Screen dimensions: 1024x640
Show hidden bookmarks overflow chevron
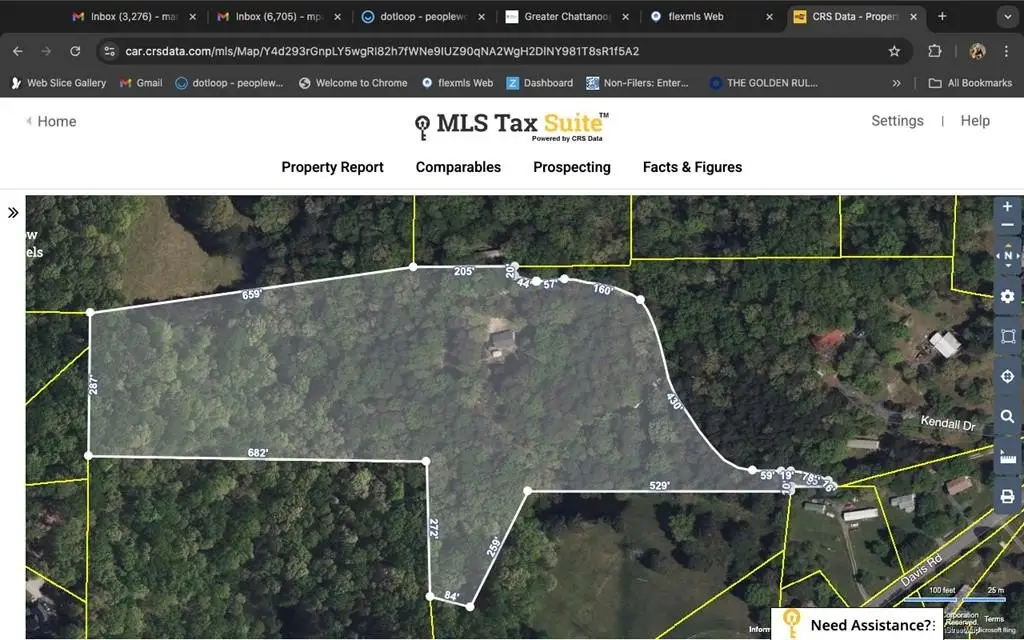tap(896, 83)
